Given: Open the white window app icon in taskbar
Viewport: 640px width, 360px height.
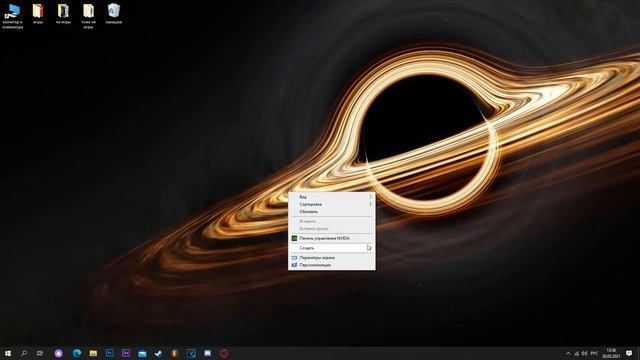Looking at the screenshot, I should point(208,353).
